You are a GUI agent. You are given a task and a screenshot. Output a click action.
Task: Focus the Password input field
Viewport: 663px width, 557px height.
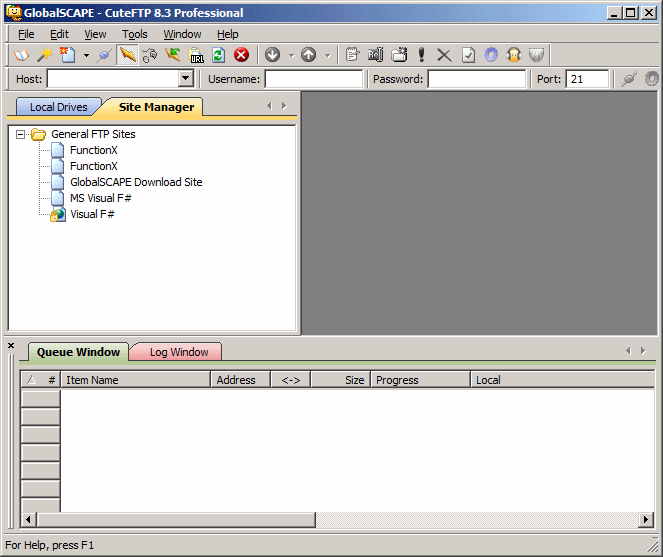477,79
